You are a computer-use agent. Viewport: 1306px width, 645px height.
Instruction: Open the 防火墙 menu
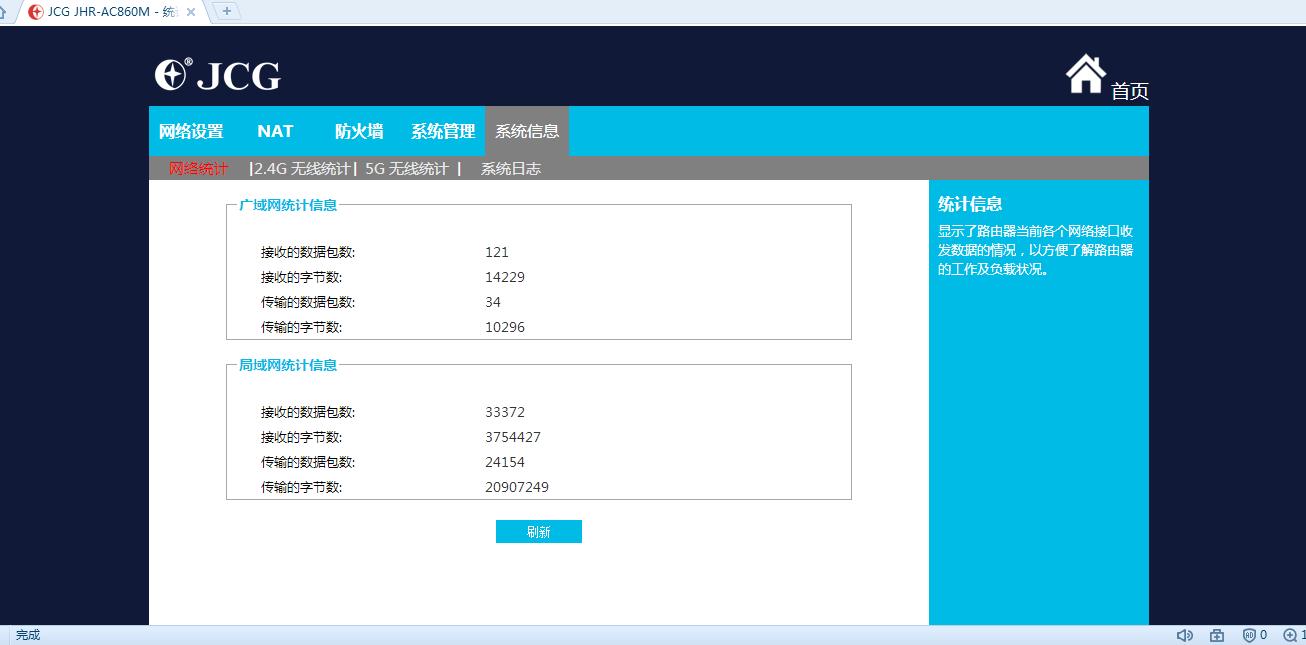(x=359, y=131)
